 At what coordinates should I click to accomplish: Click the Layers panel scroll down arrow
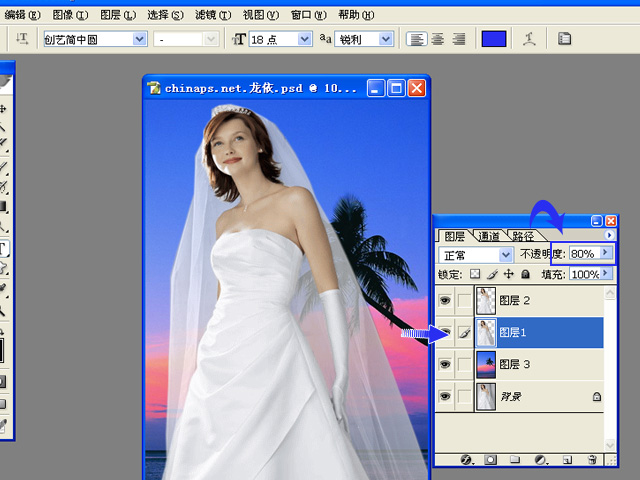(x=610, y=445)
